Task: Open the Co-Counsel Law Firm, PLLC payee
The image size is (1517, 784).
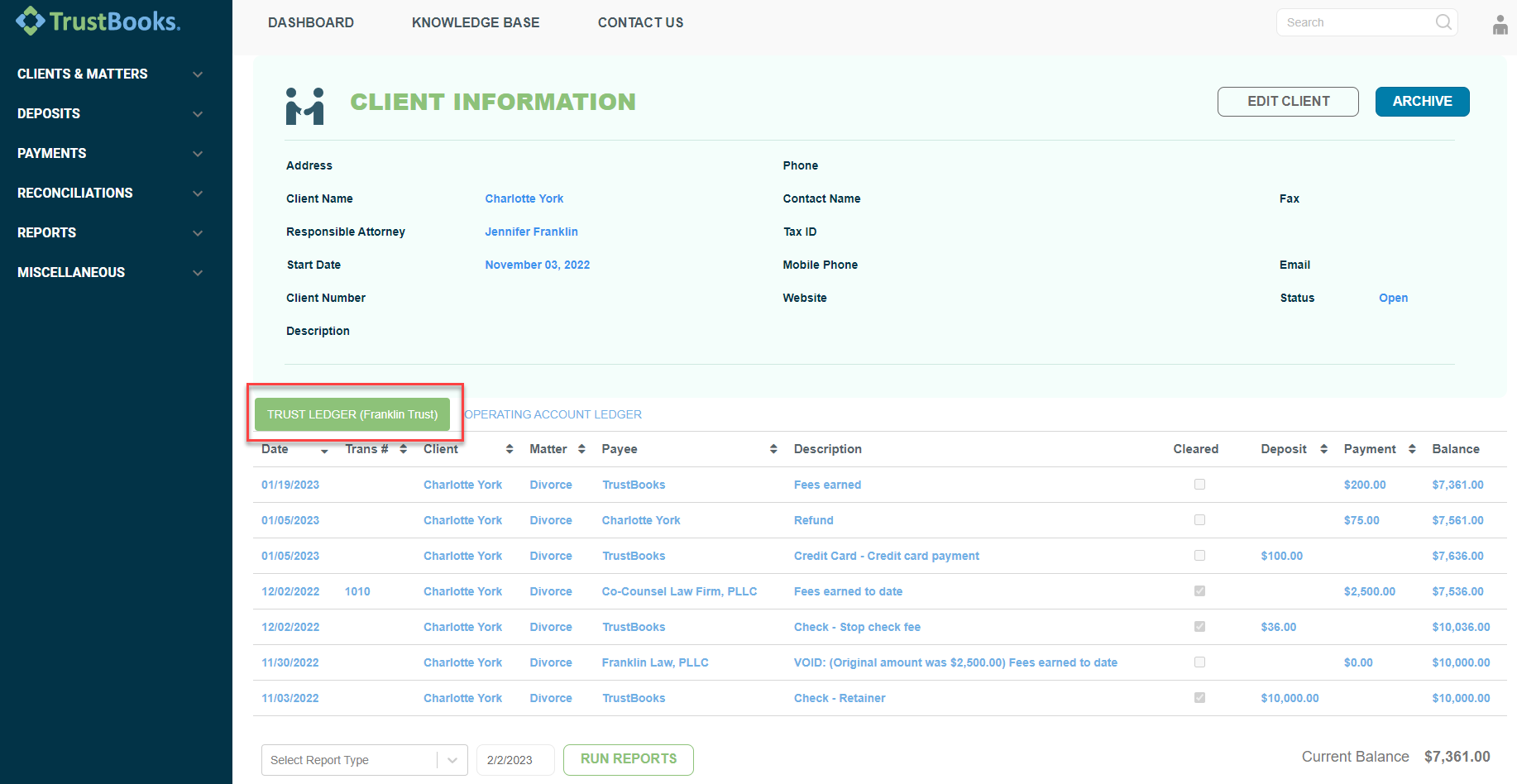Action: pyautogui.click(x=680, y=591)
